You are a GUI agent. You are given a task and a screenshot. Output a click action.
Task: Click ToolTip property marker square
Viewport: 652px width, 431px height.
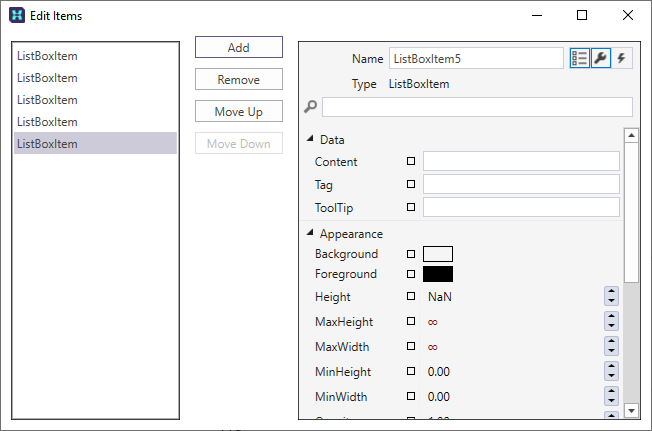[410, 207]
